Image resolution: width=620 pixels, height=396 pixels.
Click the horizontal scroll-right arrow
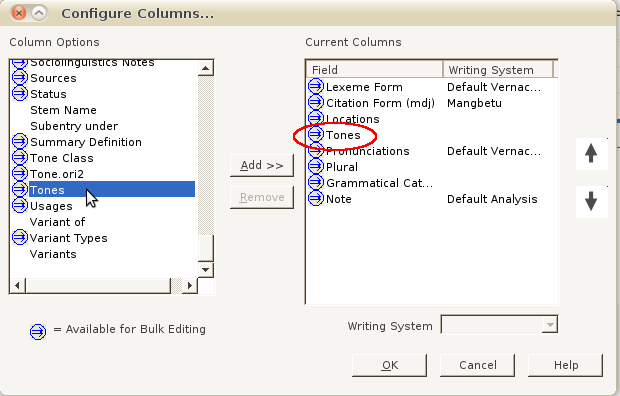[189, 285]
